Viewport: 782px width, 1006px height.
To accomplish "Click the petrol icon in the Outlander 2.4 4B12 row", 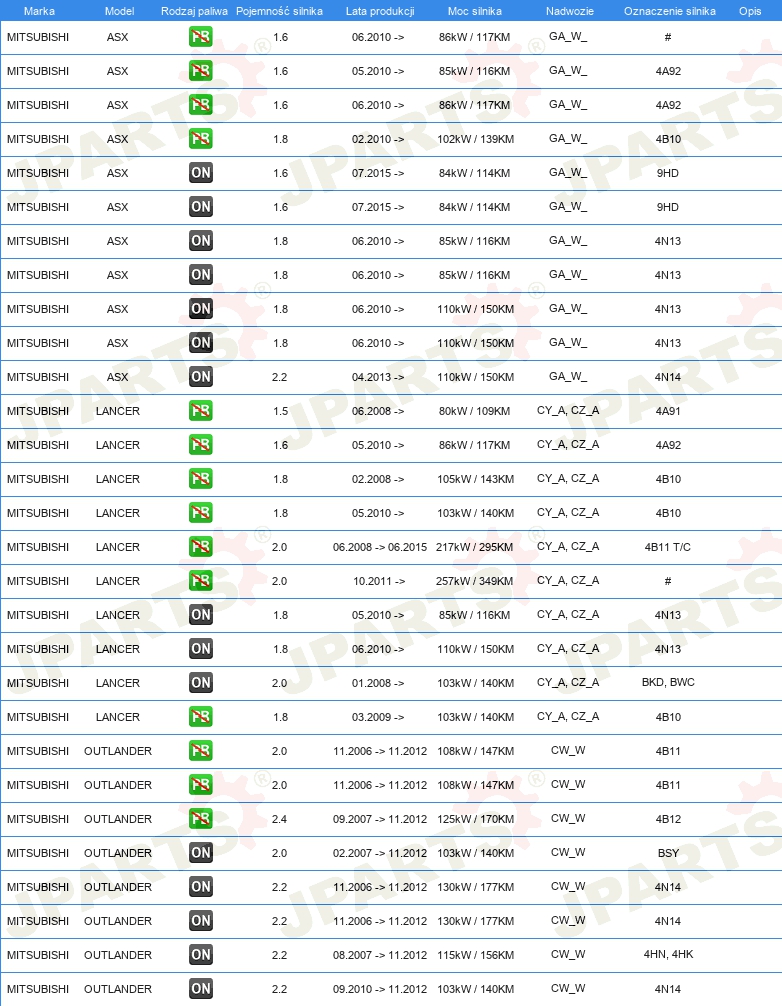I will [201, 819].
